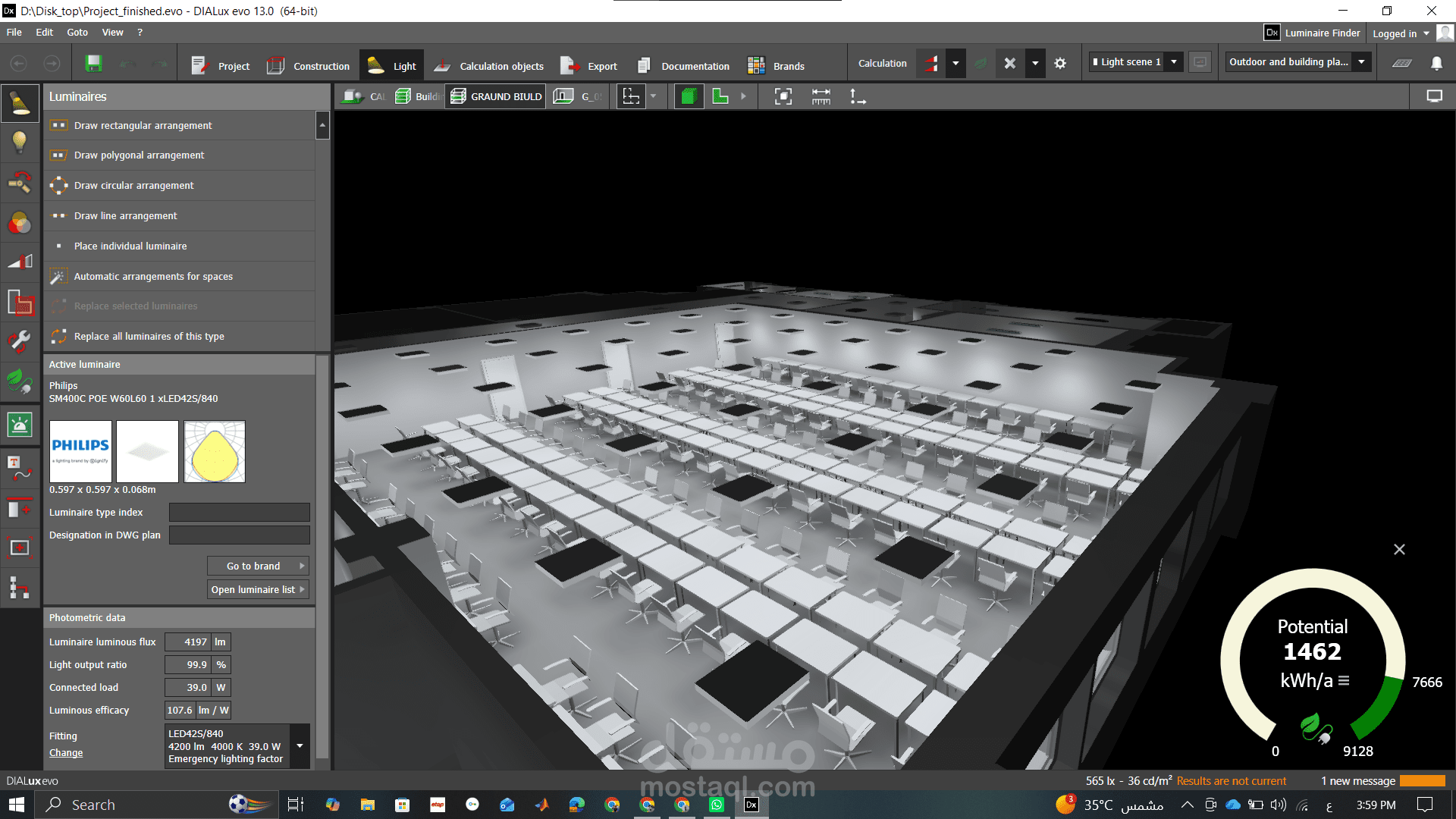The width and height of the screenshot is (1456, 819).
Task: Click the Luminaire type index input field
Action: coord(239,513)
